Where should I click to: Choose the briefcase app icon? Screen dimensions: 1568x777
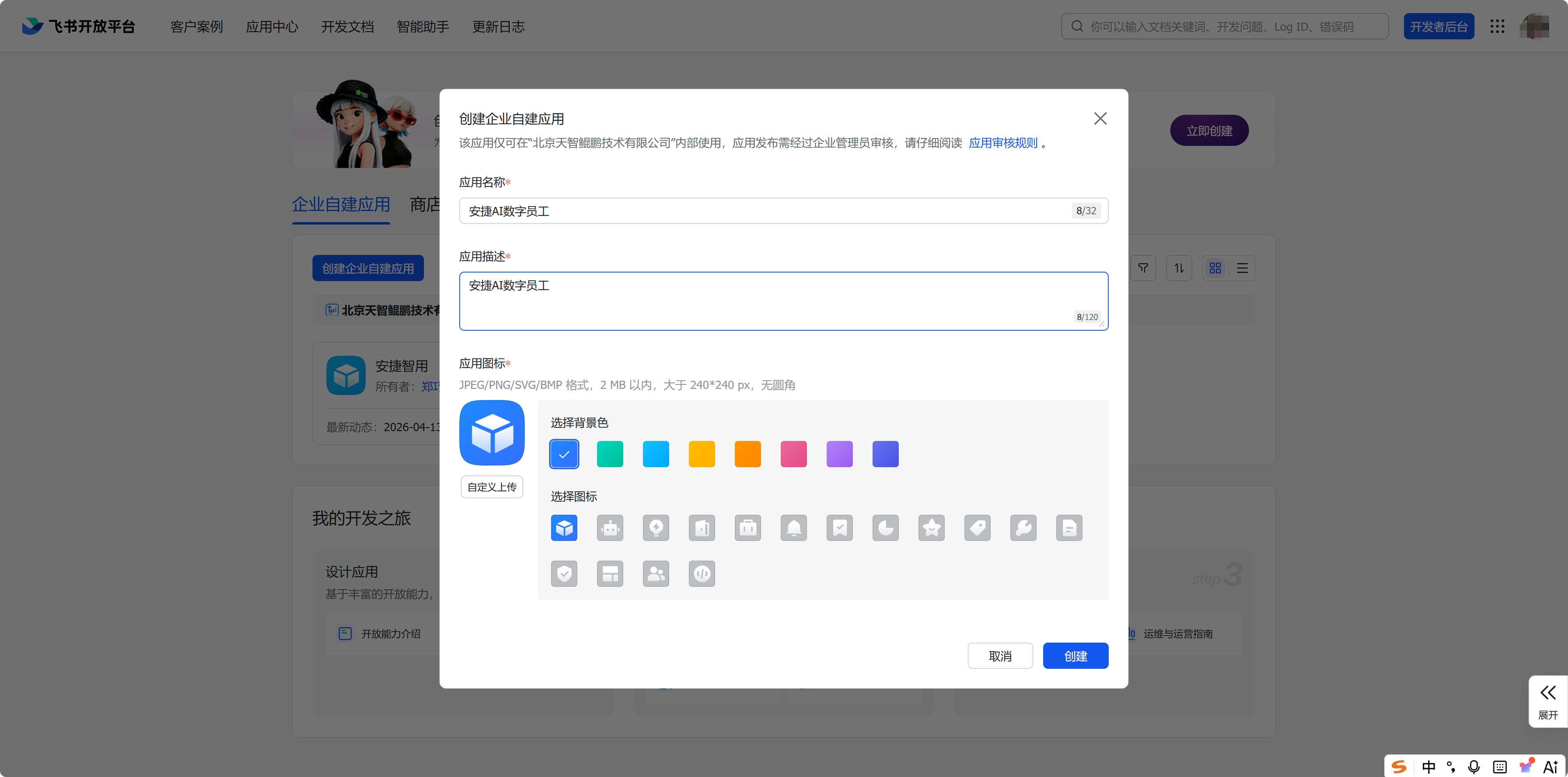[x=748, y=527]
